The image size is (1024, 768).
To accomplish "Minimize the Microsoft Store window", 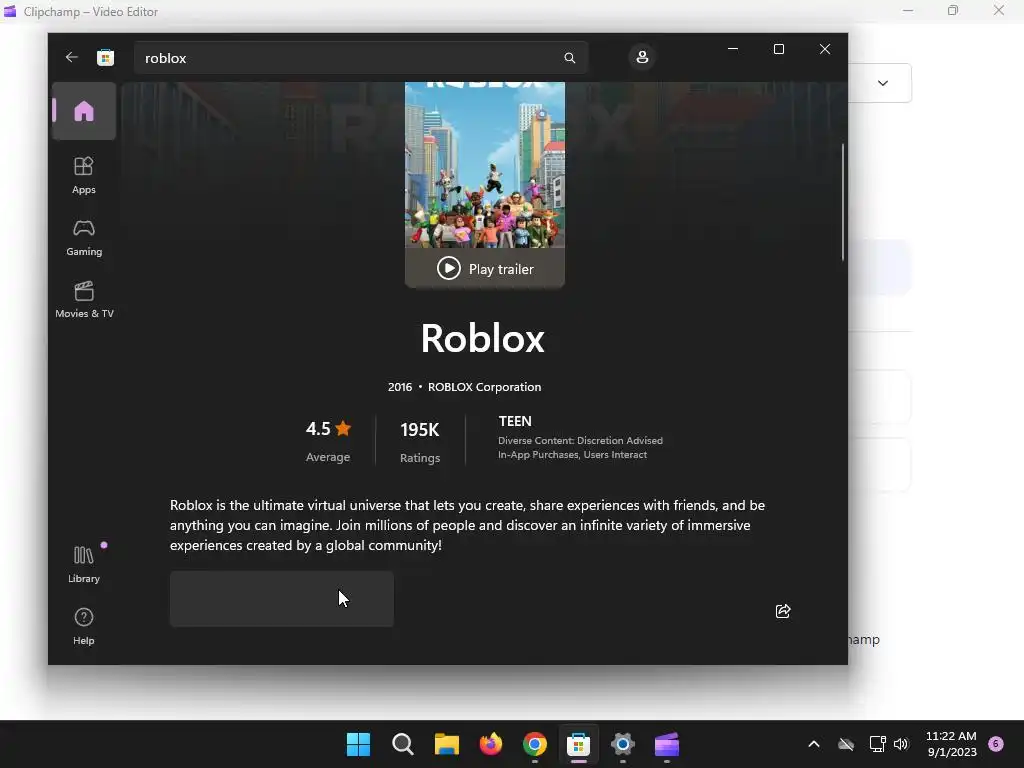I will tap(733, 49).
